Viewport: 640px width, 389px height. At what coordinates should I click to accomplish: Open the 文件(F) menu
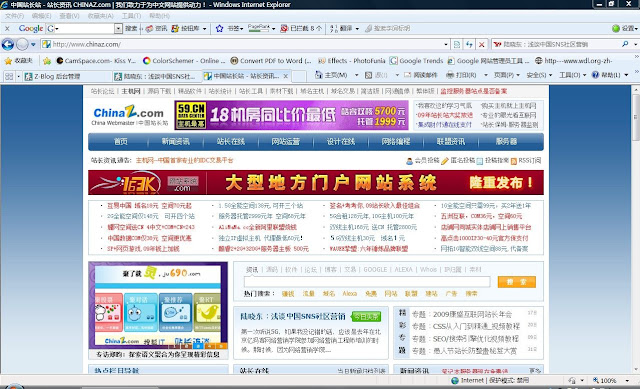point(14,16)
